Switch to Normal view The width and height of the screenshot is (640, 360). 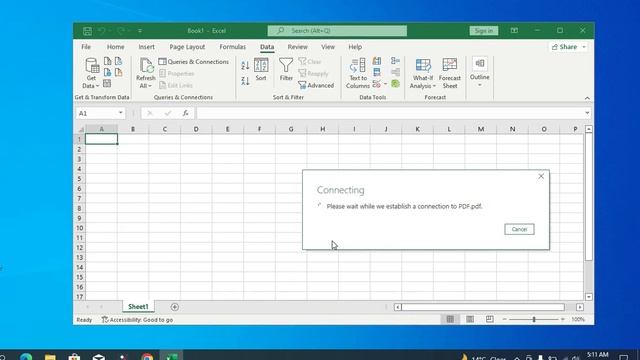(450, 319)
